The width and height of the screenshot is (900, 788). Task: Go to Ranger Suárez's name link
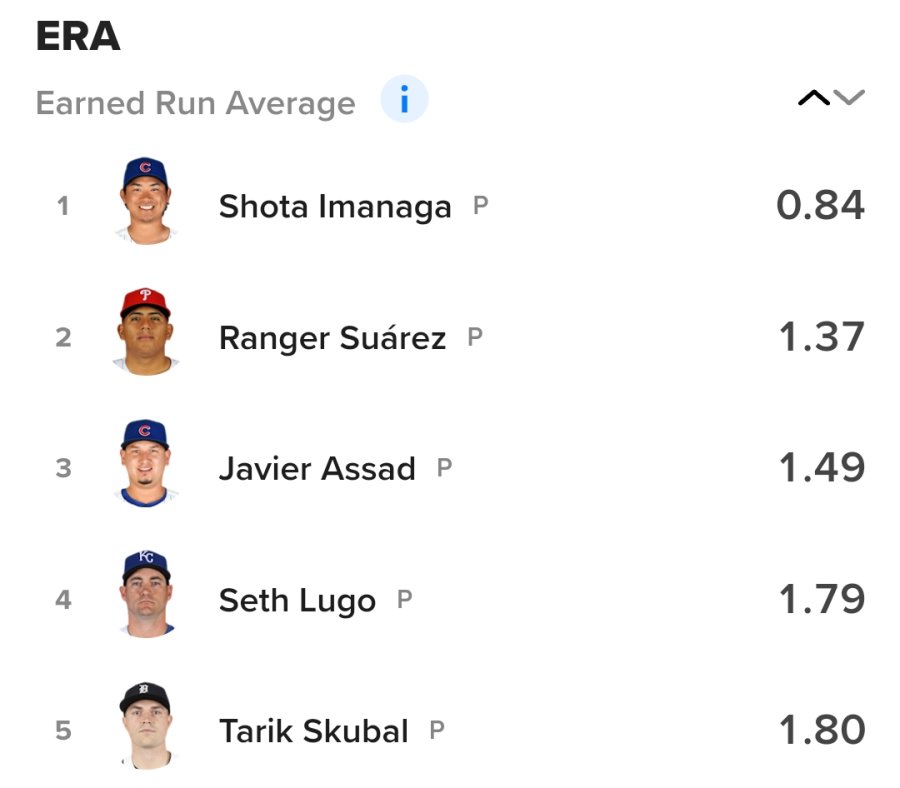[x=332, y=338]
